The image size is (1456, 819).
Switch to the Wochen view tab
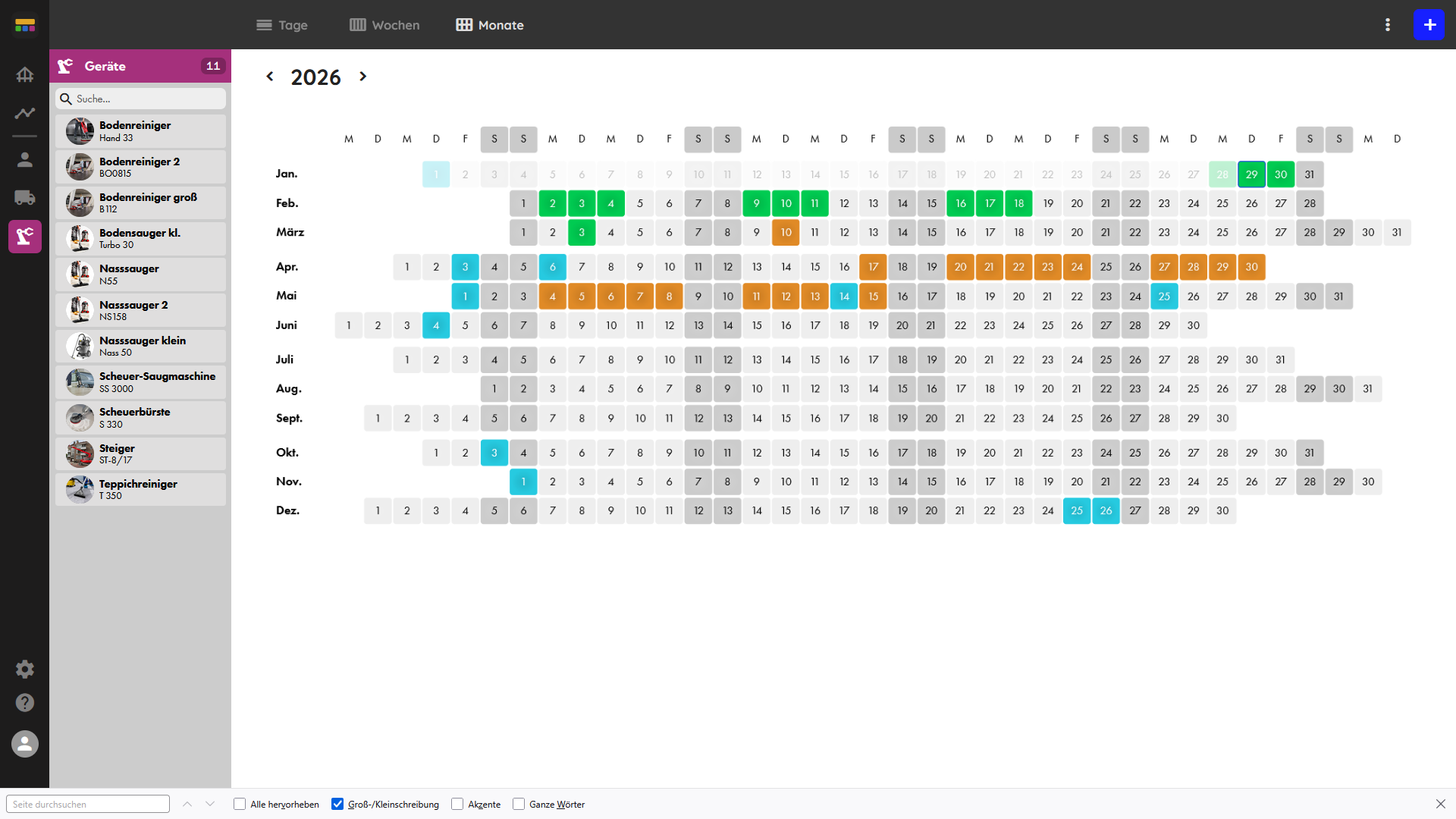384,25
